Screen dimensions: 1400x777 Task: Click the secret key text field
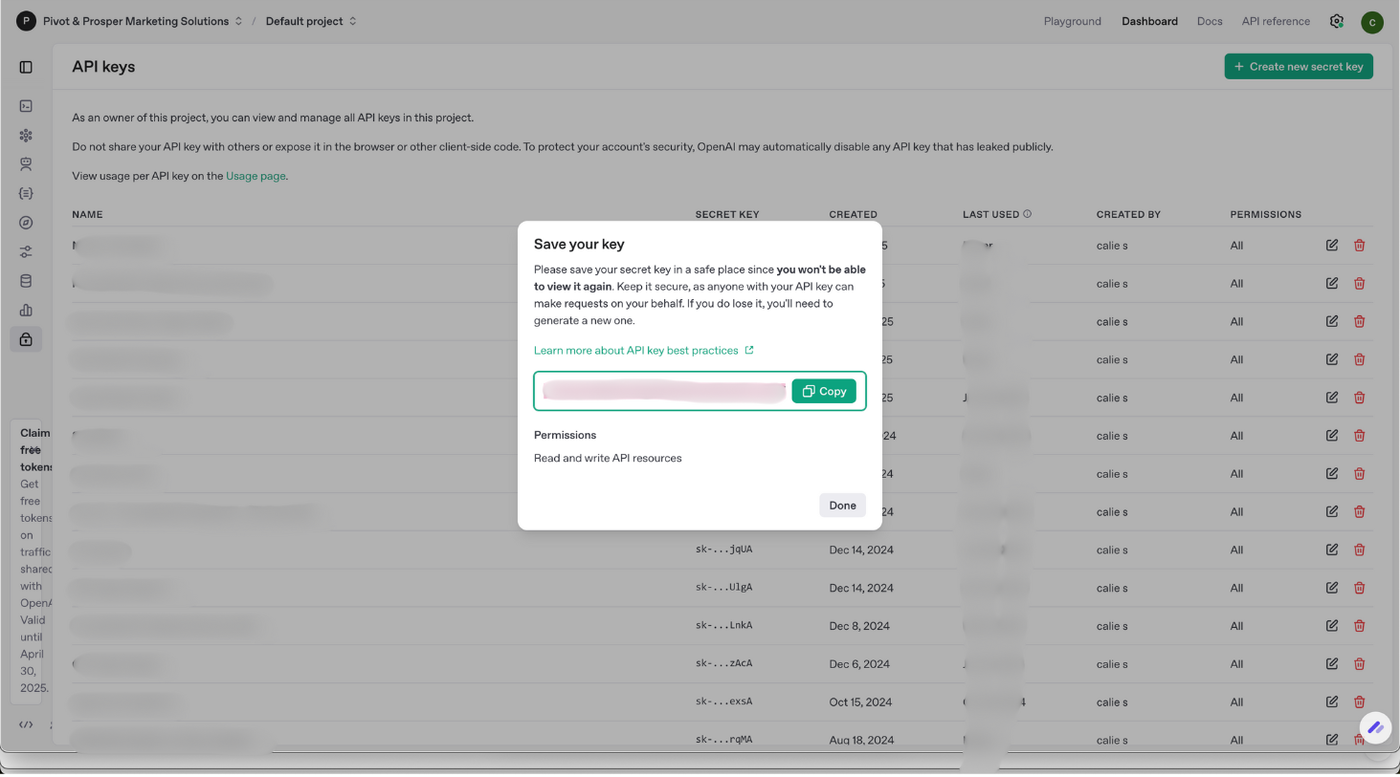coord(663,391)
